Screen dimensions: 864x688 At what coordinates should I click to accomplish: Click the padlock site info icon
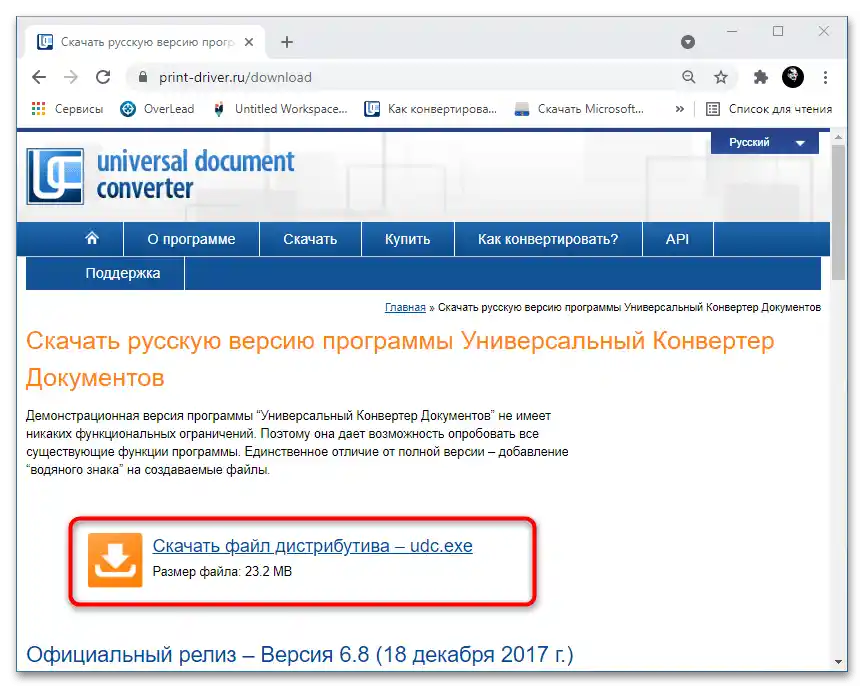[143, 77]
